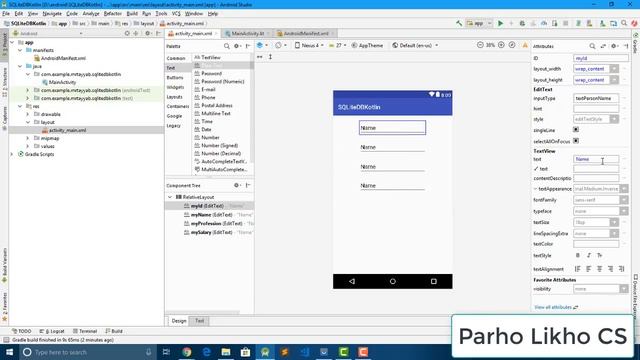Select center textAlignment icon
Viewport: 640px width, 360px height.
click(x=600, y=269)
